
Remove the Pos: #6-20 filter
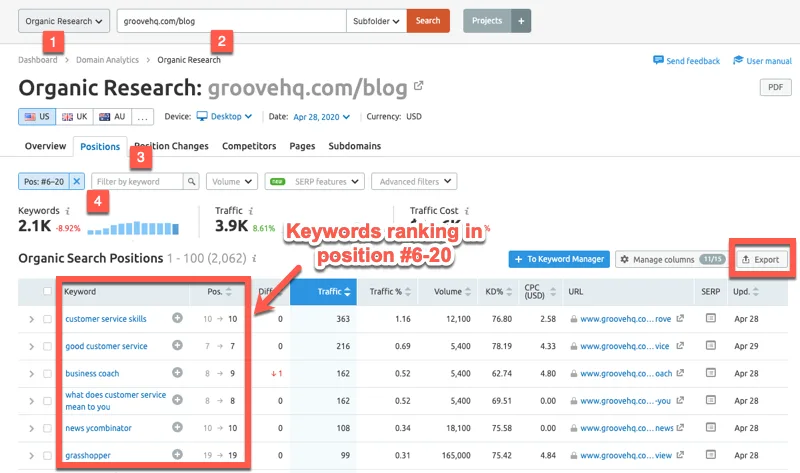[77, 181]
